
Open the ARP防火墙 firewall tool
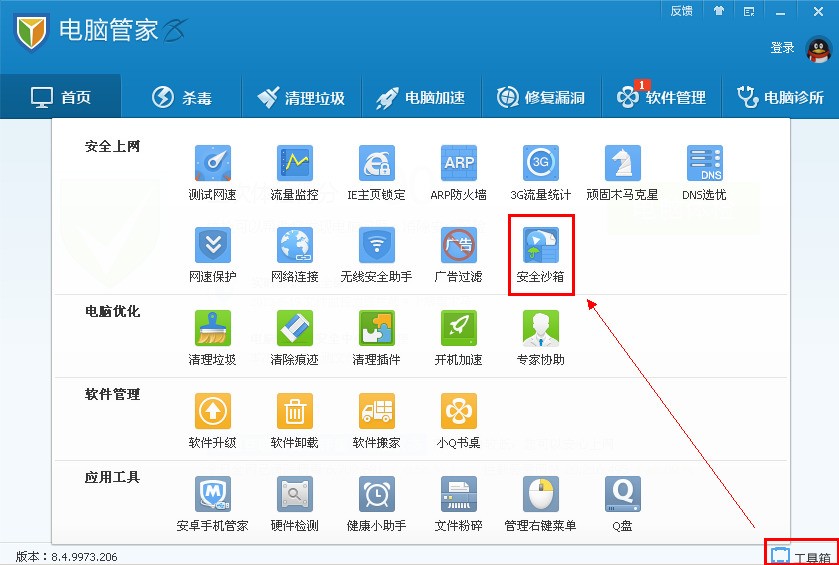pyautogui.click(x=459, y=173)
